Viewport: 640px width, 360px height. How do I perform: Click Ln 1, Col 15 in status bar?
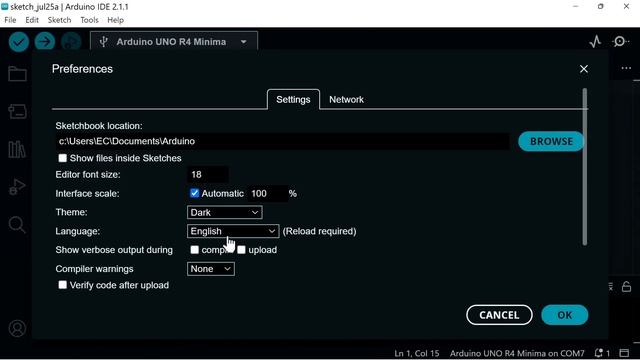[417, 353]
